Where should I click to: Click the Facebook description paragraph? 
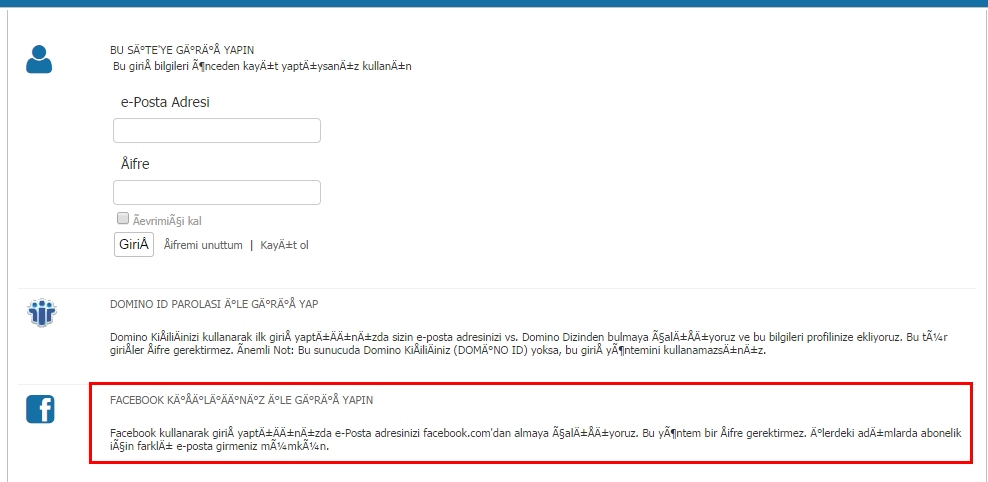tap(536, 440)
